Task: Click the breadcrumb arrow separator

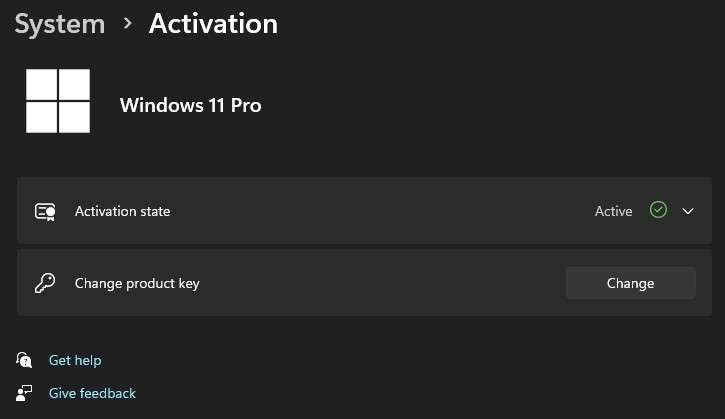Action: [x=127, y=23]
